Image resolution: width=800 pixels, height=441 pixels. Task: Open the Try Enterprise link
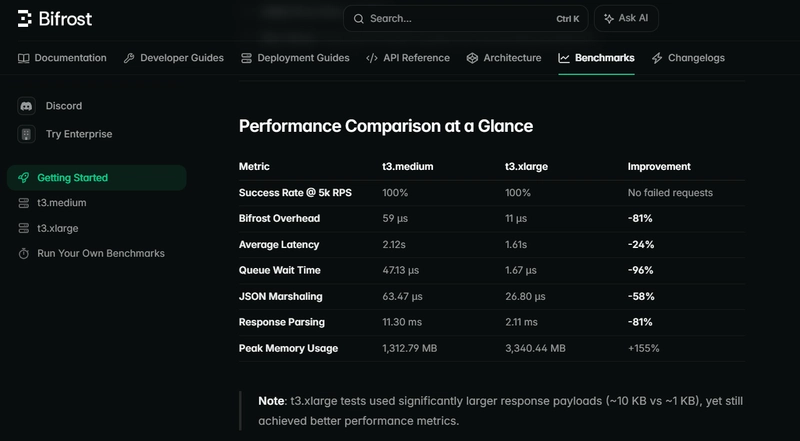79,134
